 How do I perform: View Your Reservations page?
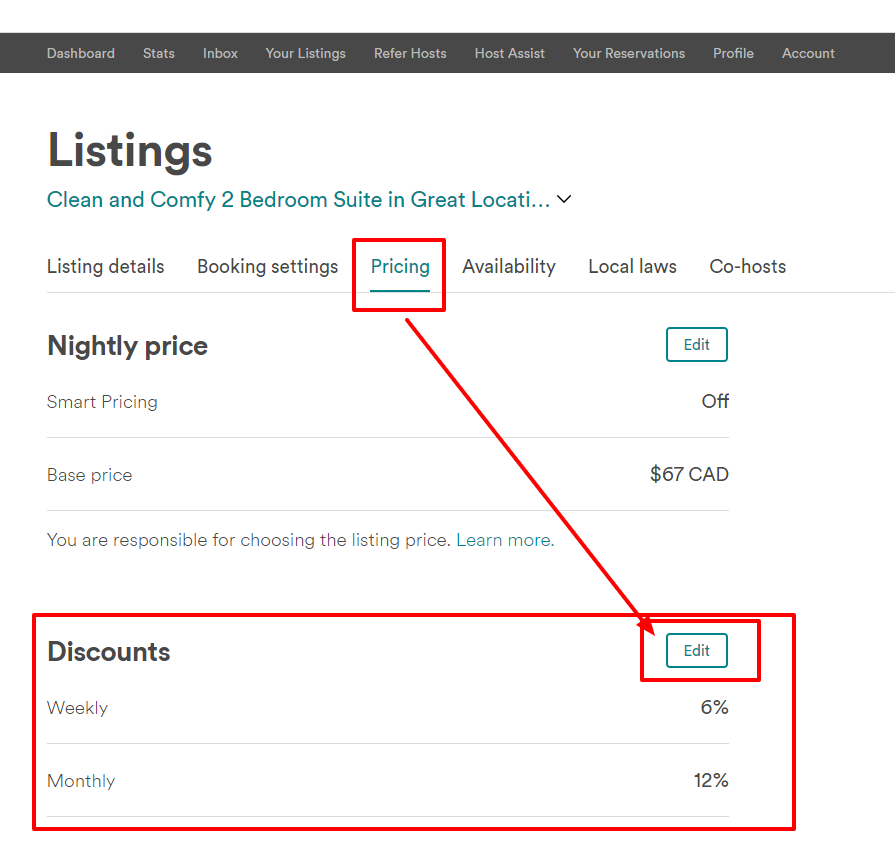click(x=628, y=53)
